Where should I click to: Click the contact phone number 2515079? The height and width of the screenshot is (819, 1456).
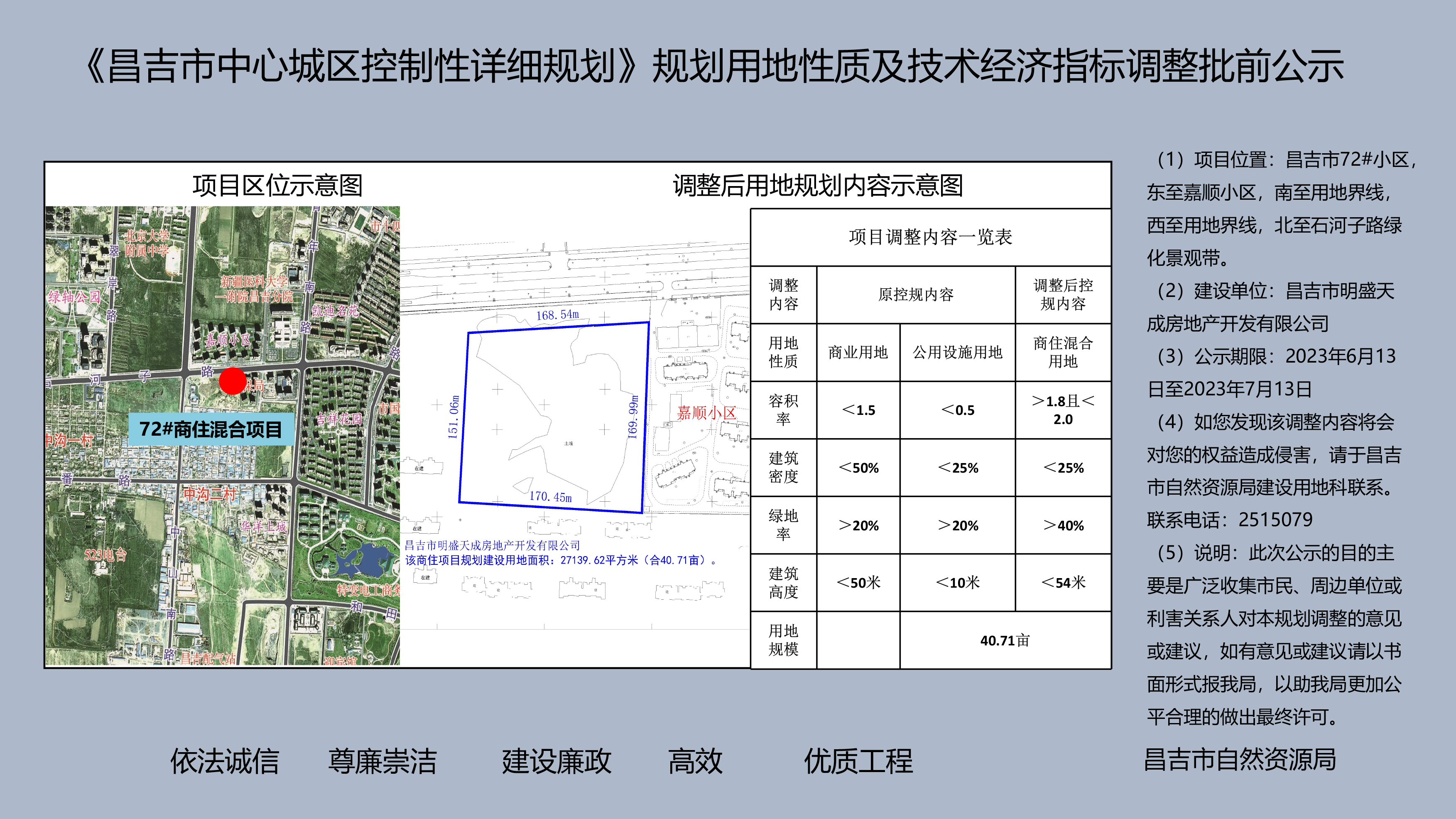1275,520
